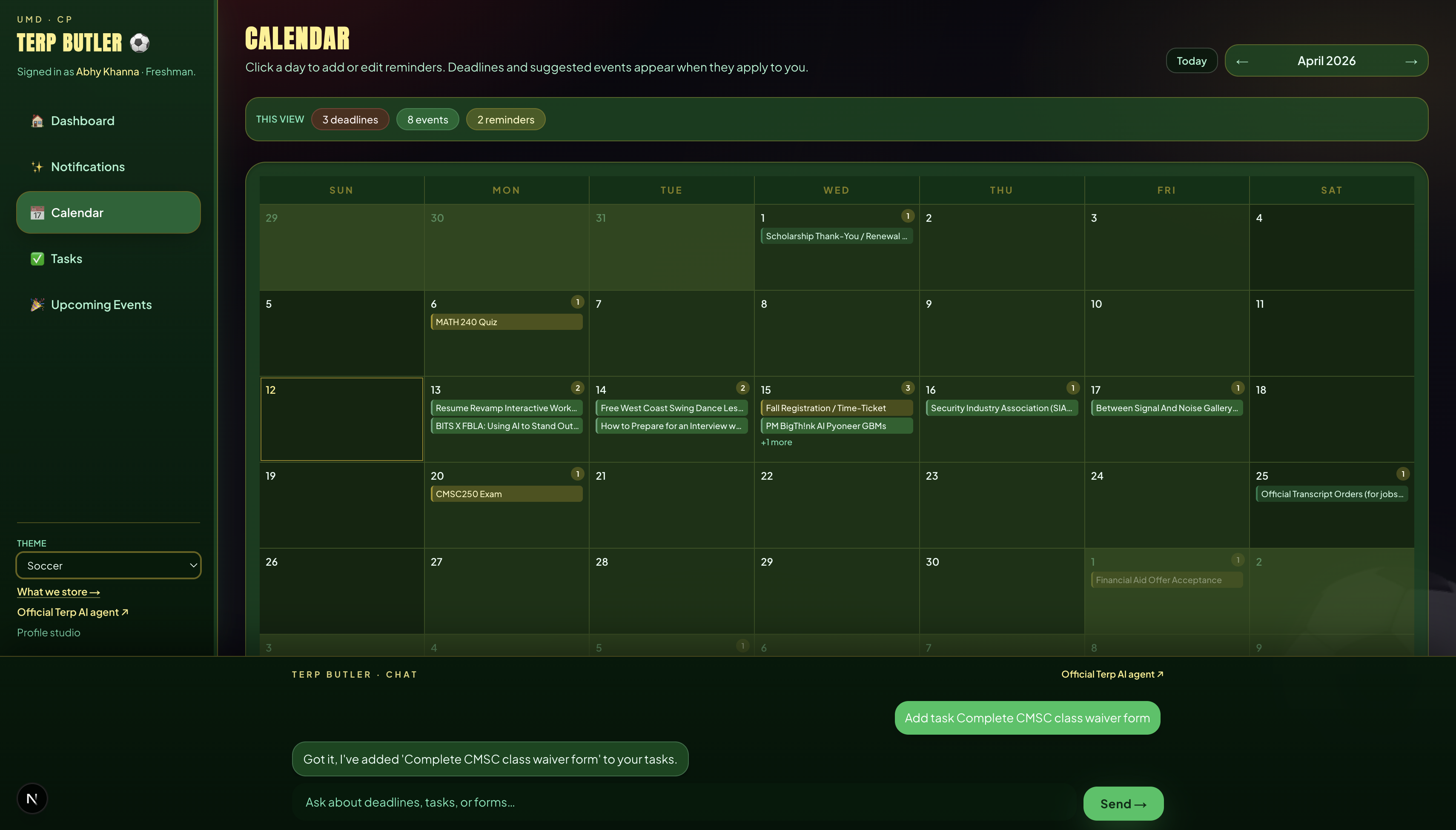This screenshot has height=830, width=1456.
Task: Open the Upcoming Events menu item
Action: [x=101, y=304]
